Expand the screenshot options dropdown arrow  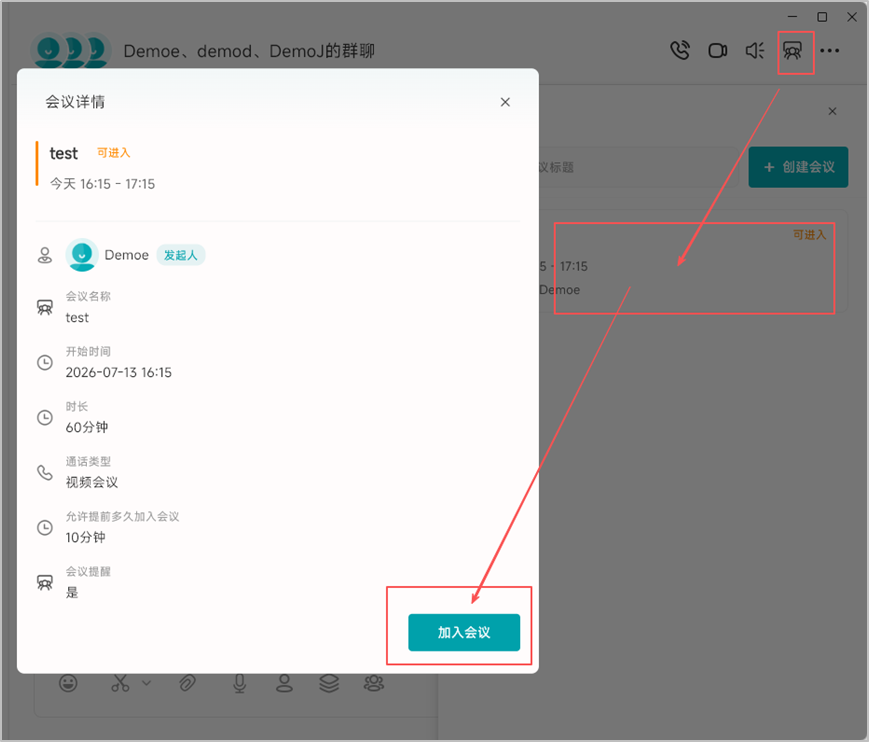[146, 683]
